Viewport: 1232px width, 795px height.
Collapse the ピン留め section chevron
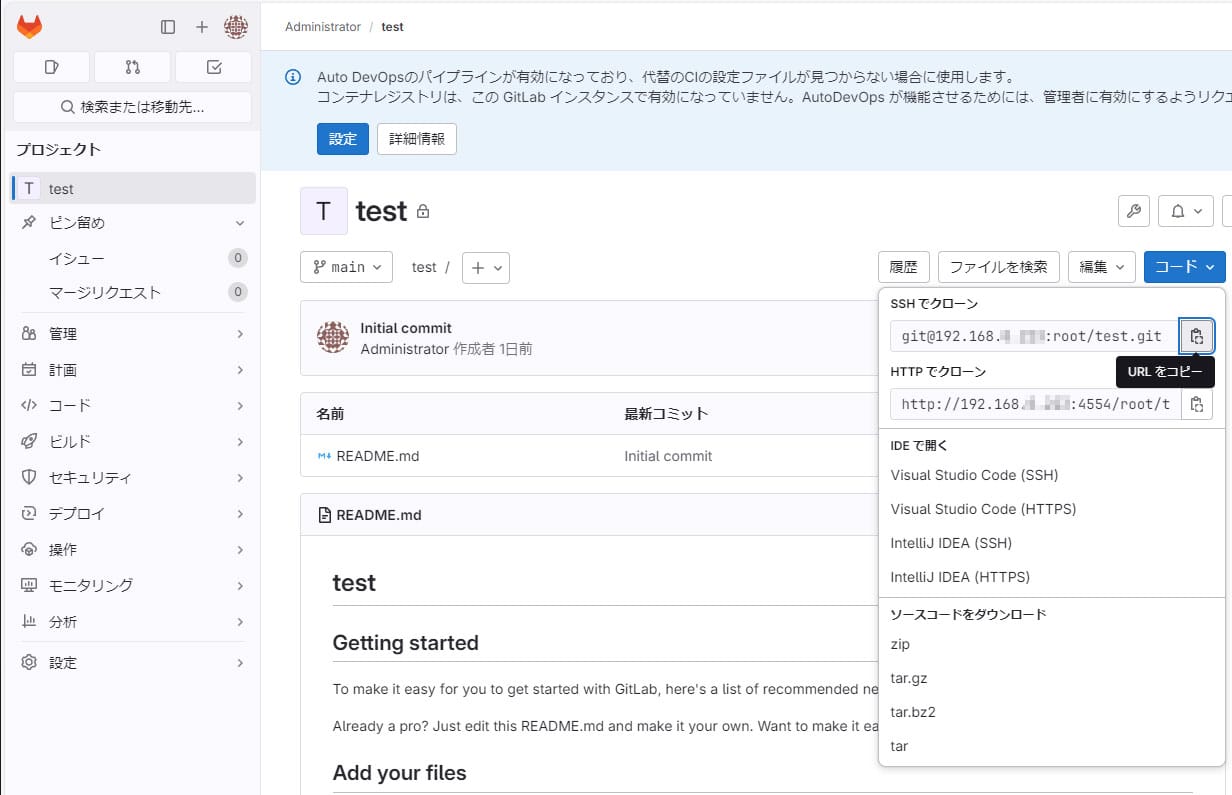(239, 223)
